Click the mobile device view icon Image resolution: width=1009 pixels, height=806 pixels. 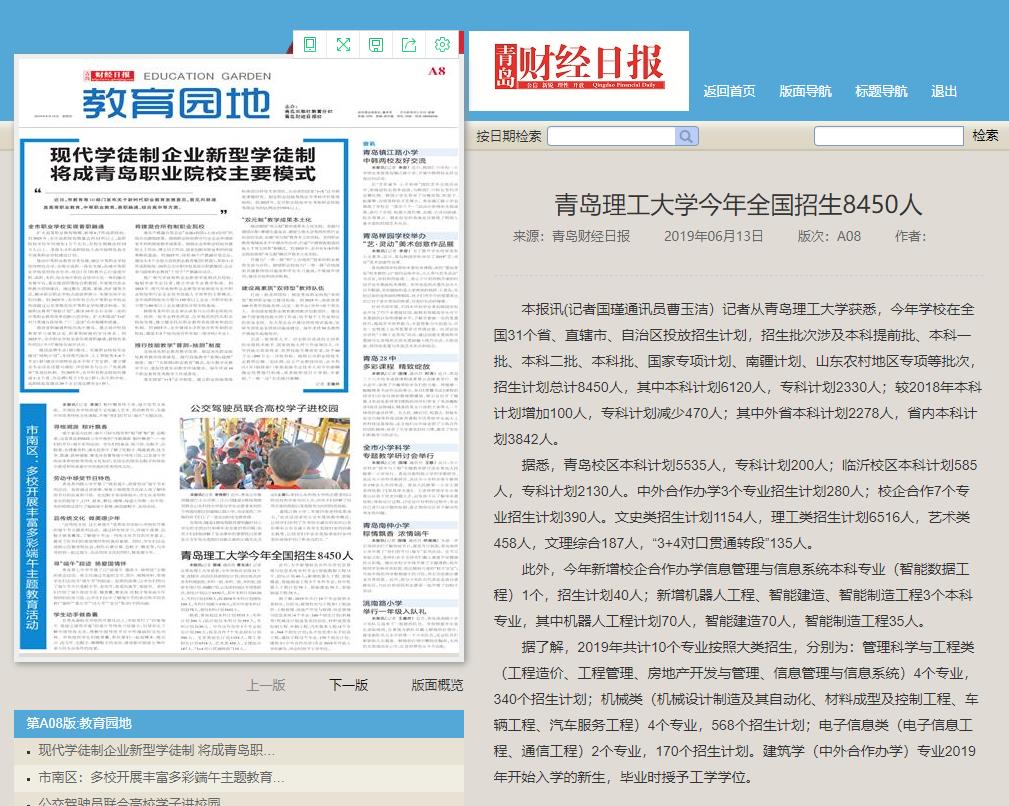coord(310,44)
